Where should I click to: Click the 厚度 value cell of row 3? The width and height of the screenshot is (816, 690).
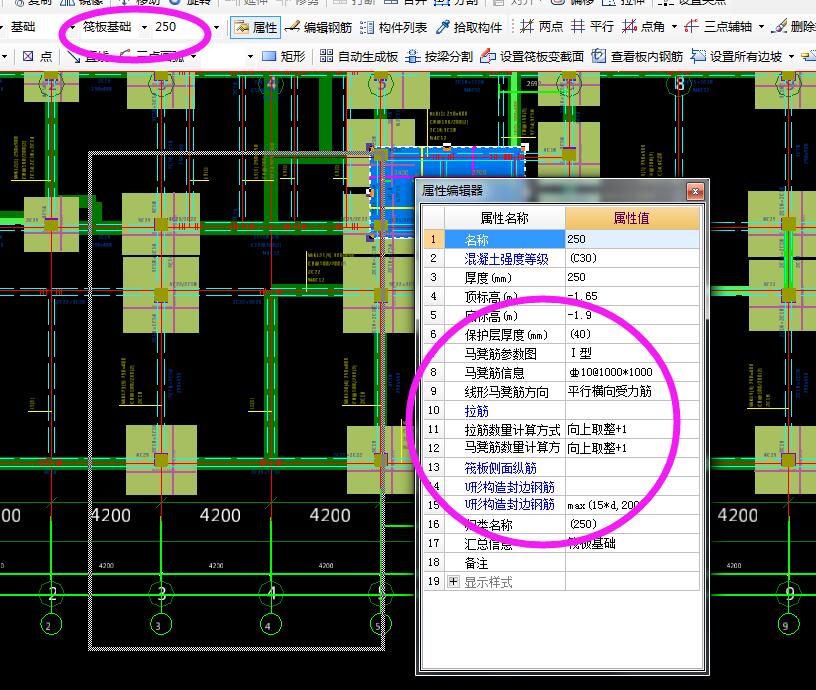point(632,277)
